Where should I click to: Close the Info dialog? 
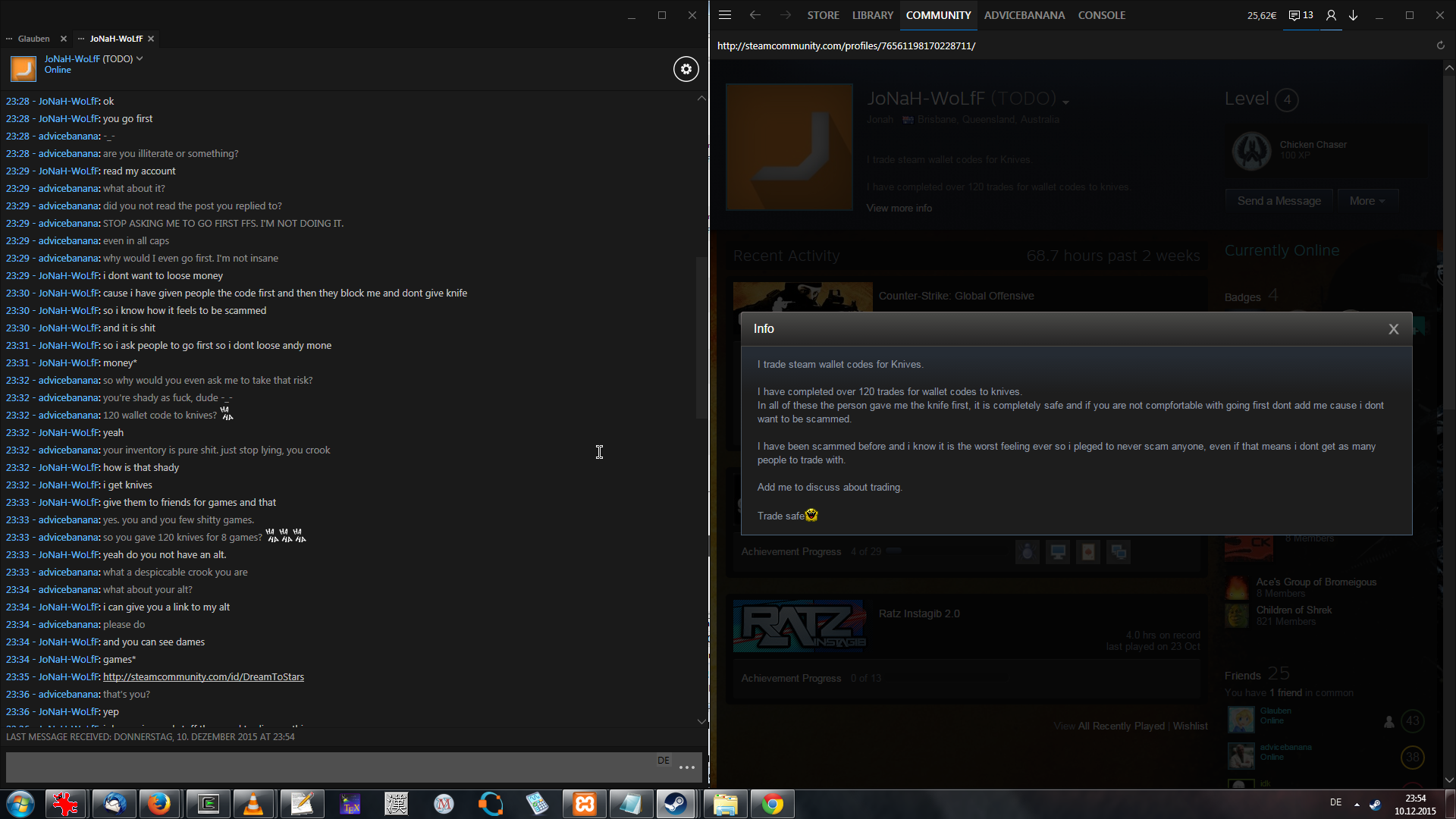tap(1393, 329)
